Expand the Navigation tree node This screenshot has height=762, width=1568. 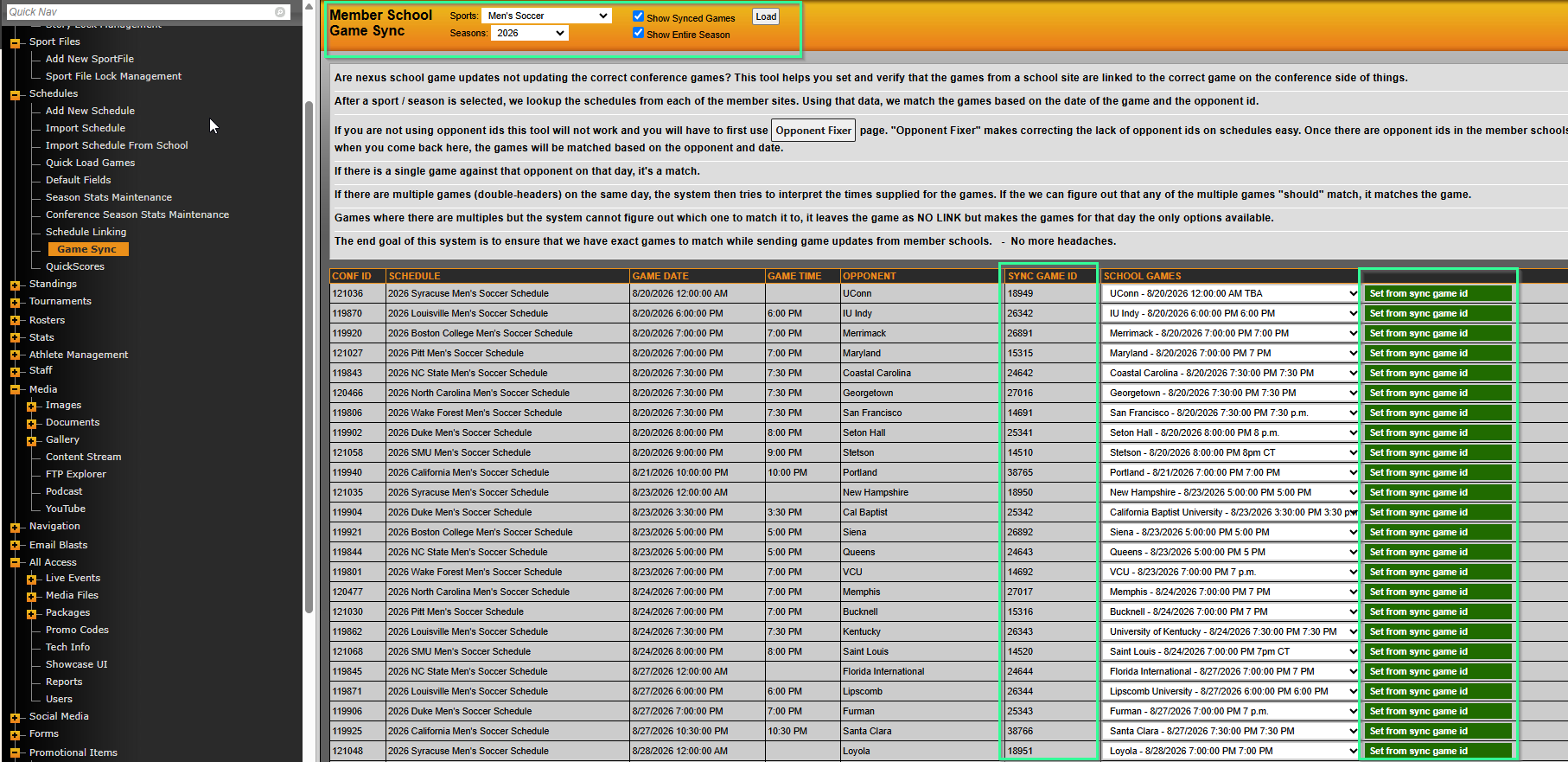(x=15, y=527)
